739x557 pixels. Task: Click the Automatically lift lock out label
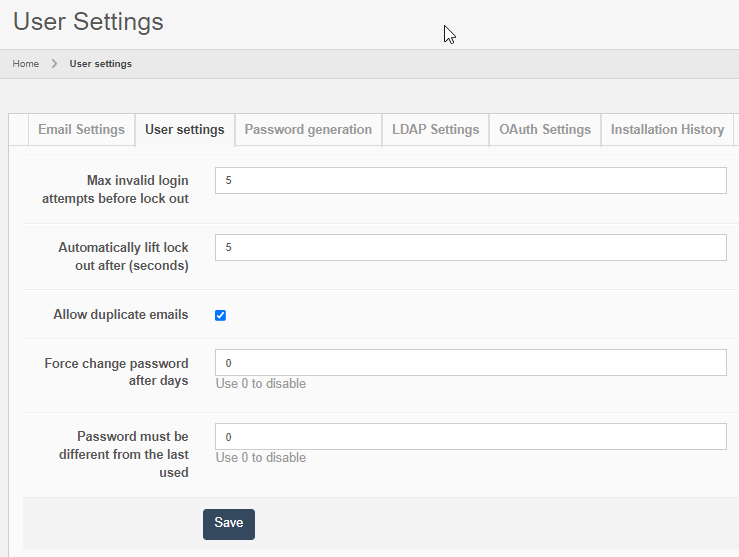point(123,256)
